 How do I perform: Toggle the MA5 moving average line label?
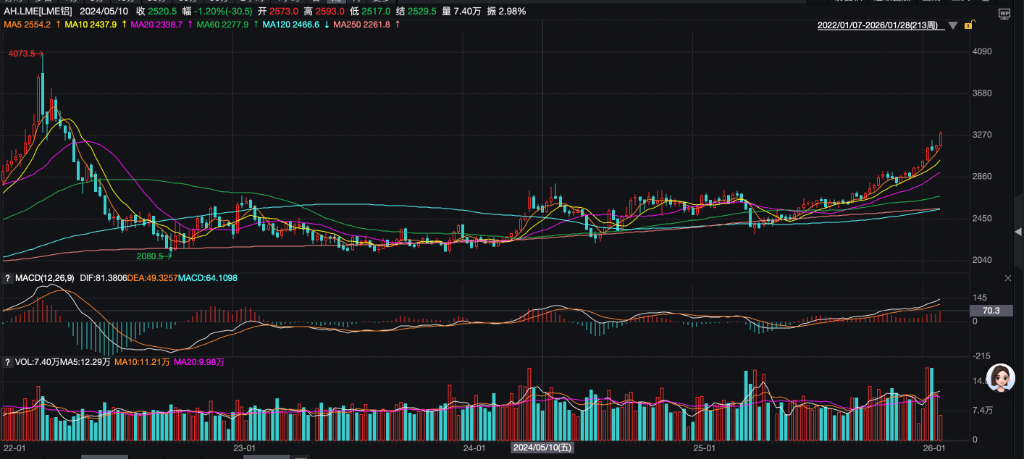[30, 24]
